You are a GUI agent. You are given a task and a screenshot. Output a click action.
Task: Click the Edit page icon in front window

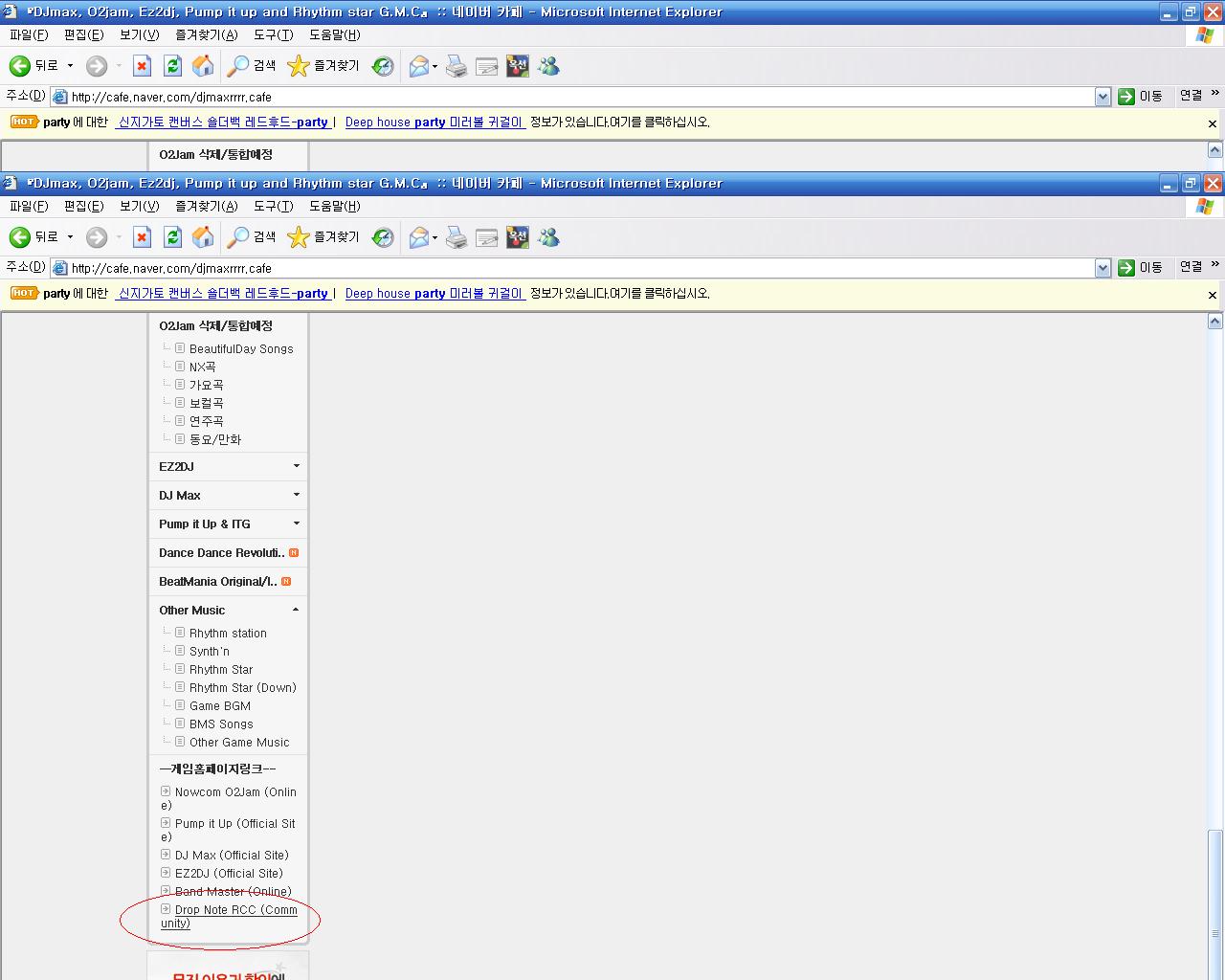tap(487, 237)
